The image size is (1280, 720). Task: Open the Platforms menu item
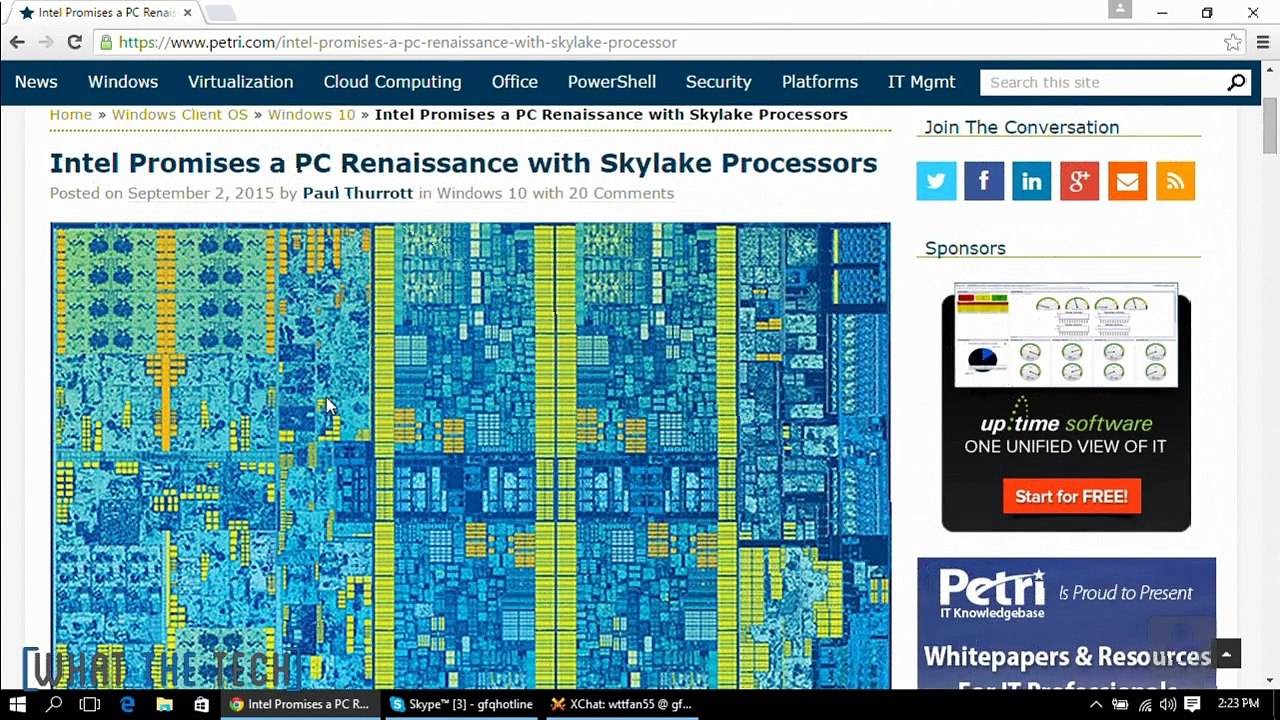click(820, 82)
